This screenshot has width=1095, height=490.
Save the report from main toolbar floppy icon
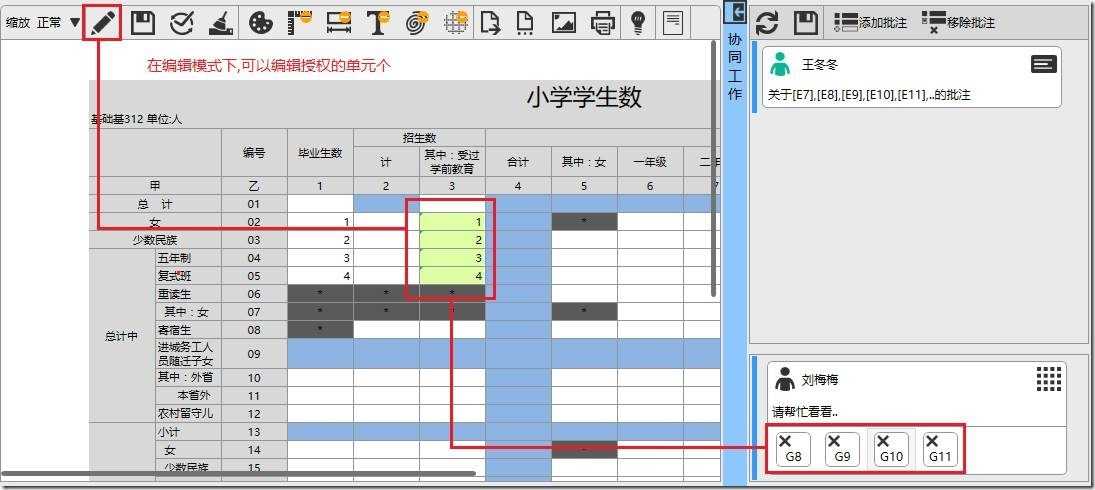tap(143, 22)
